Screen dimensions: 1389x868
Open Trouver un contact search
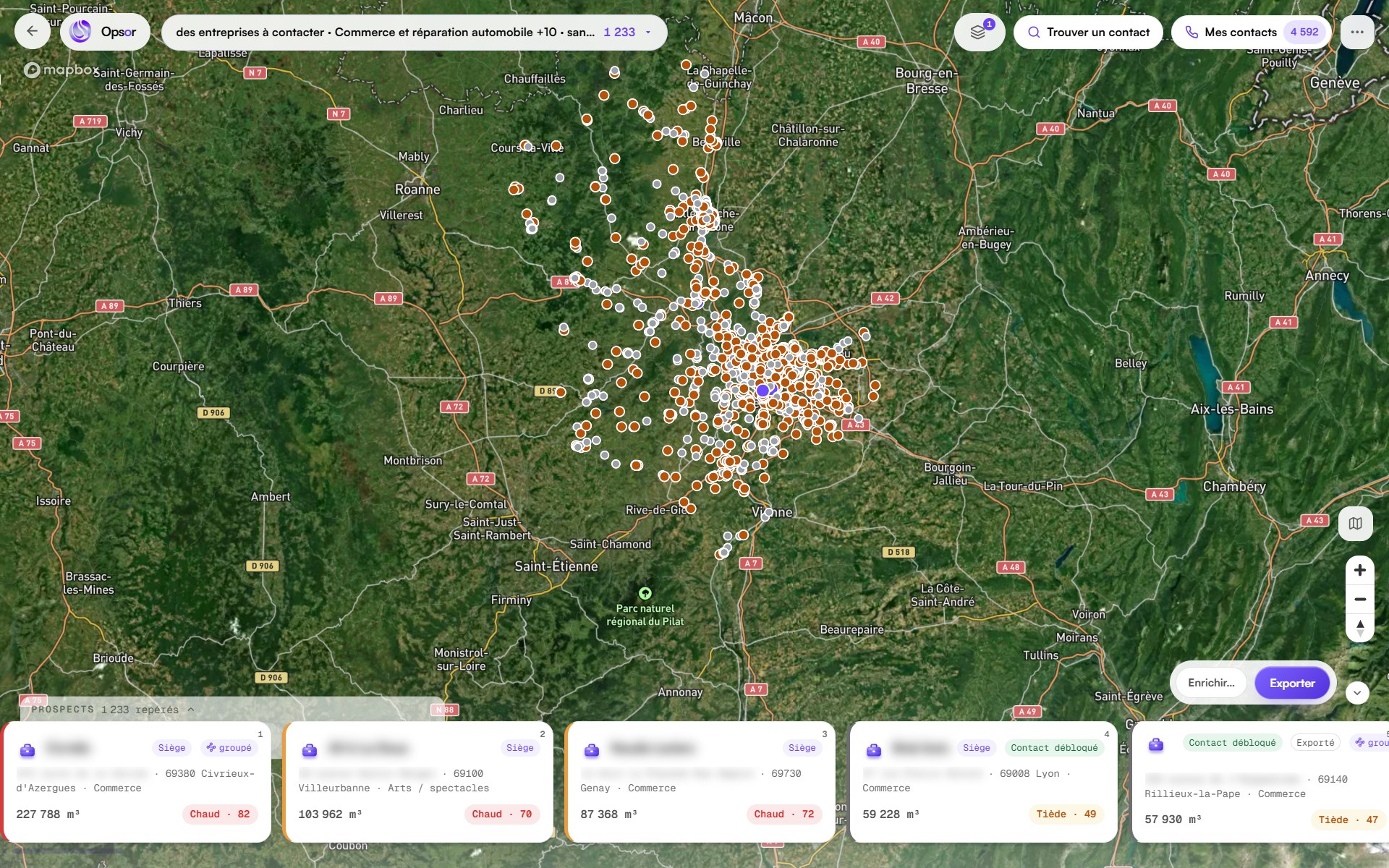(x=1088, y=32)
